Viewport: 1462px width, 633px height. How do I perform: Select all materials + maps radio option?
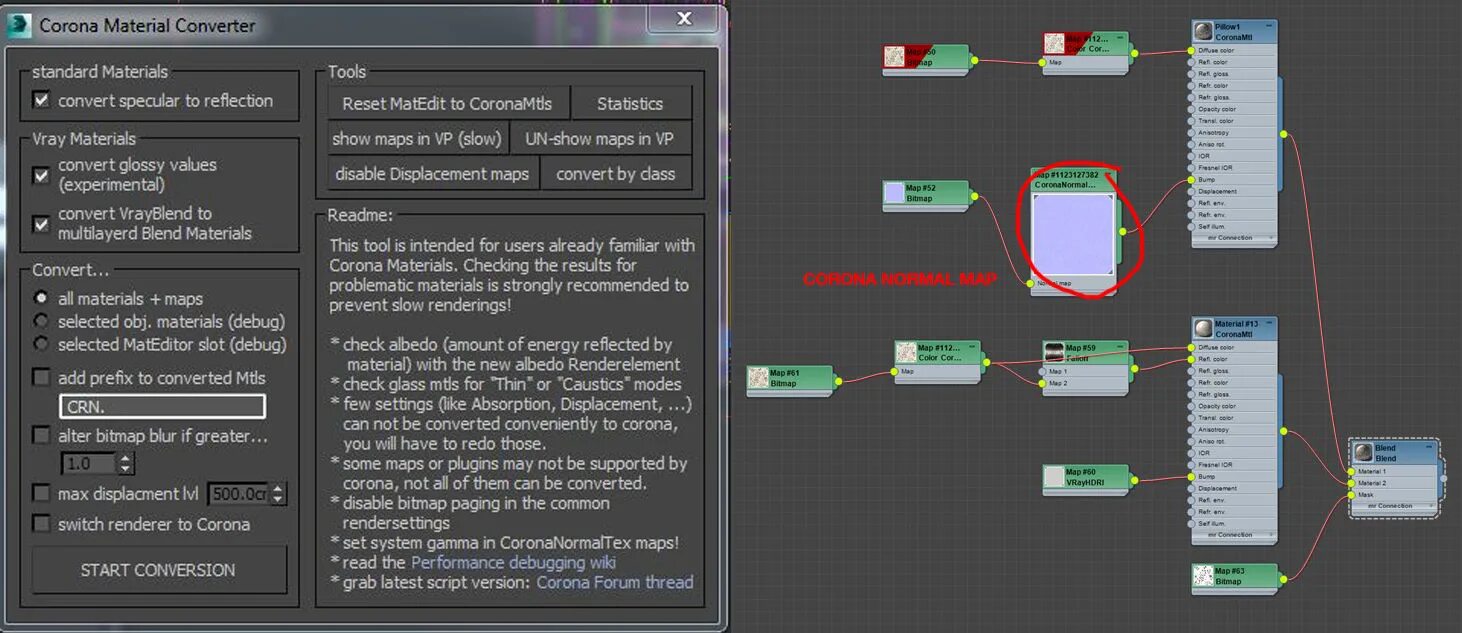[x=41, y=298]
